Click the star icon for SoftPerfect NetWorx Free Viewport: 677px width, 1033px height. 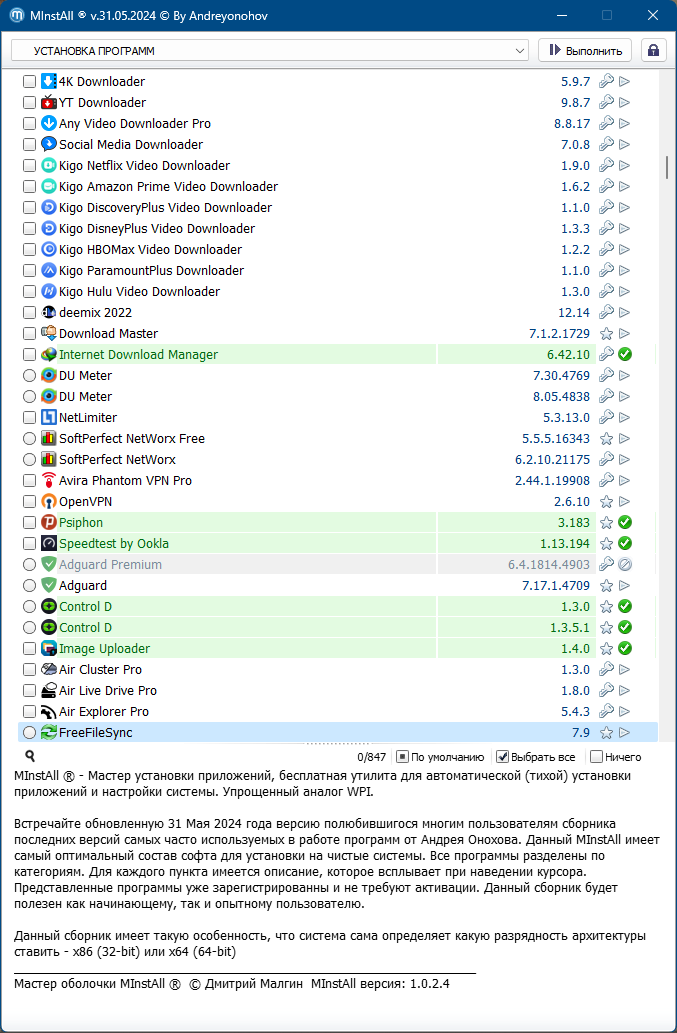click(607, 439)
